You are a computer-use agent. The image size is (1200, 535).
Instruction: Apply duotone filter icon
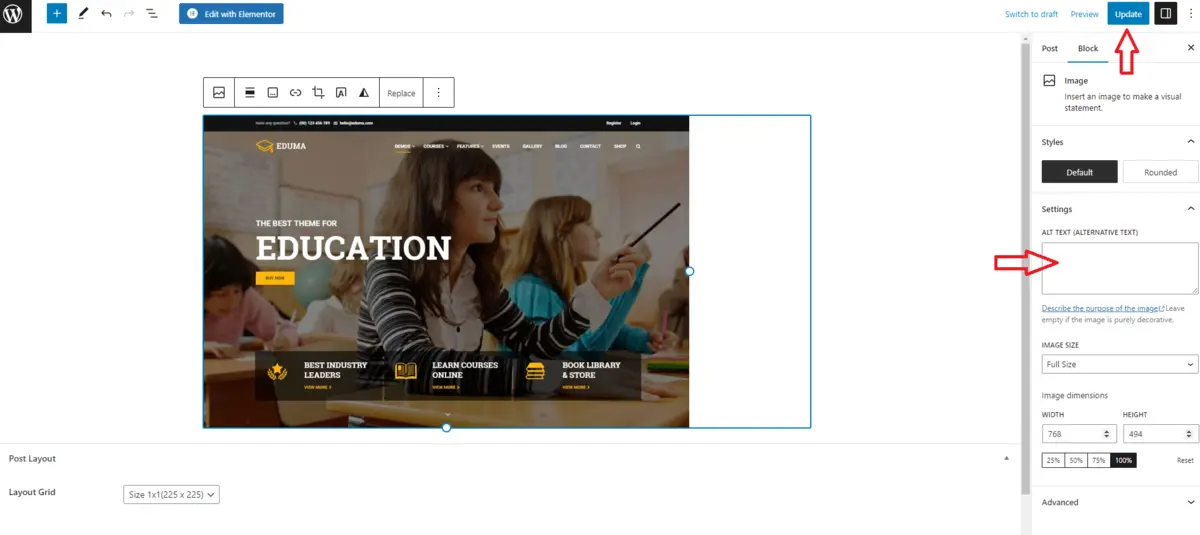coord(364,93)
